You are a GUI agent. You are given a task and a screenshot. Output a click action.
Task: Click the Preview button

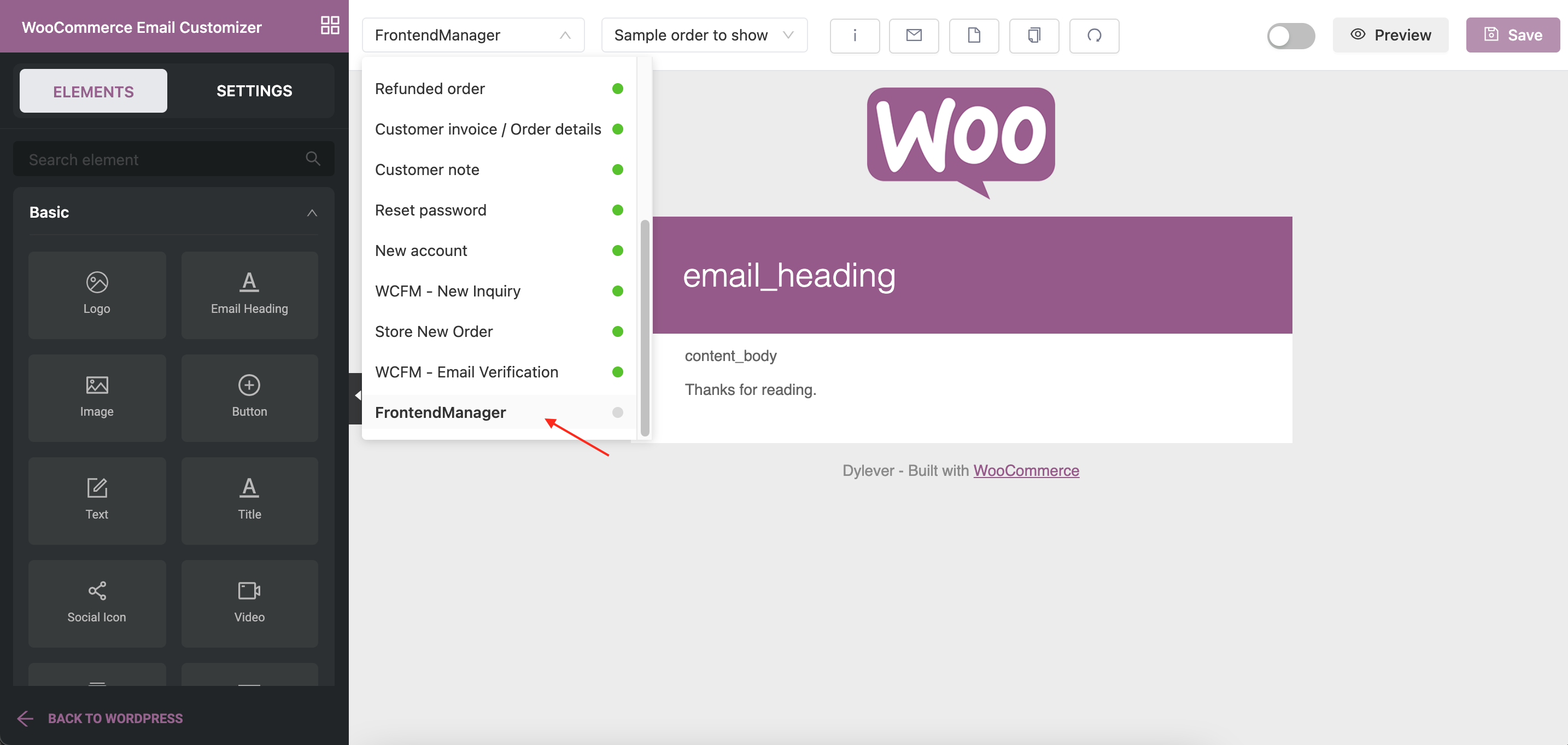click(x=1390, y=36)
